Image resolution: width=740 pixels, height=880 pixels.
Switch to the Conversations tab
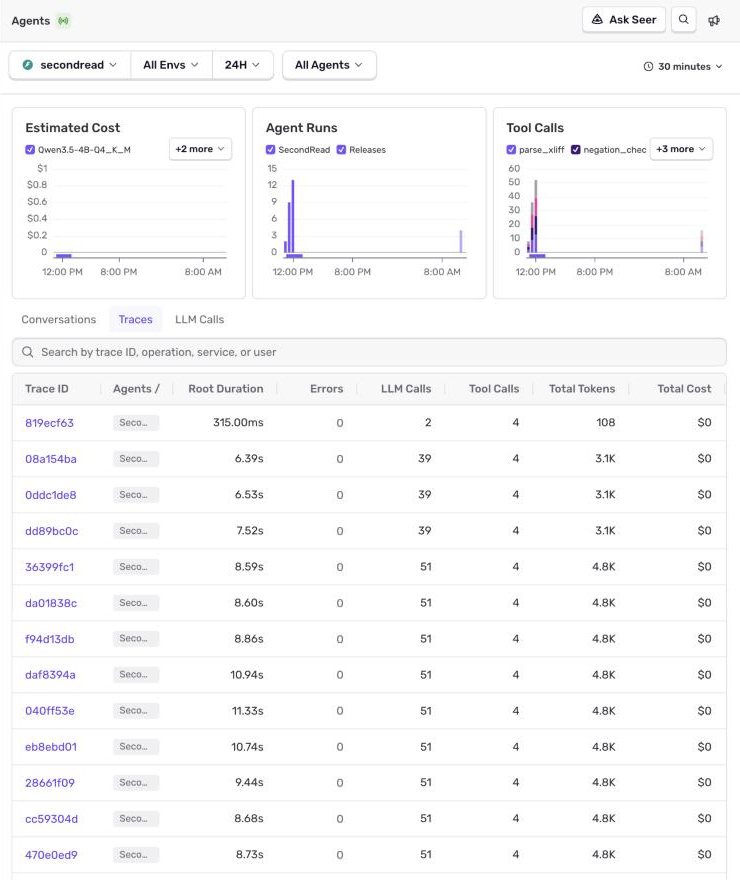(x=59, y=319)
